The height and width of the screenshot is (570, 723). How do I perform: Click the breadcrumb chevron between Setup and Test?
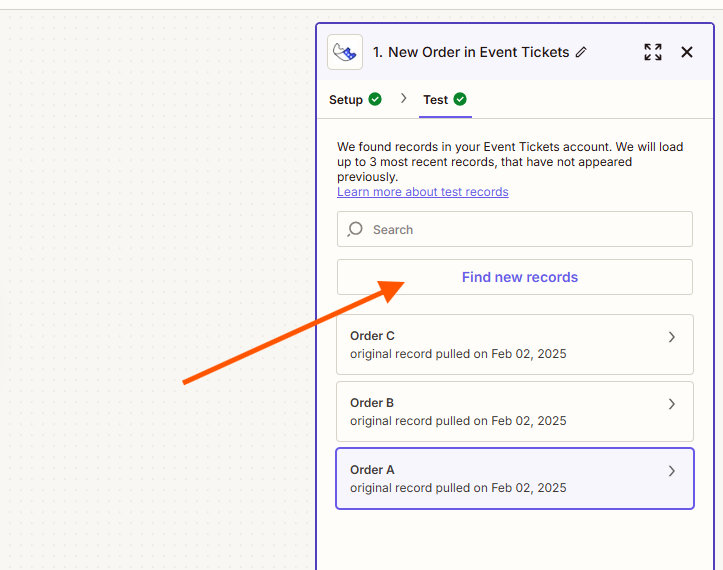click(x=404, y=98)
